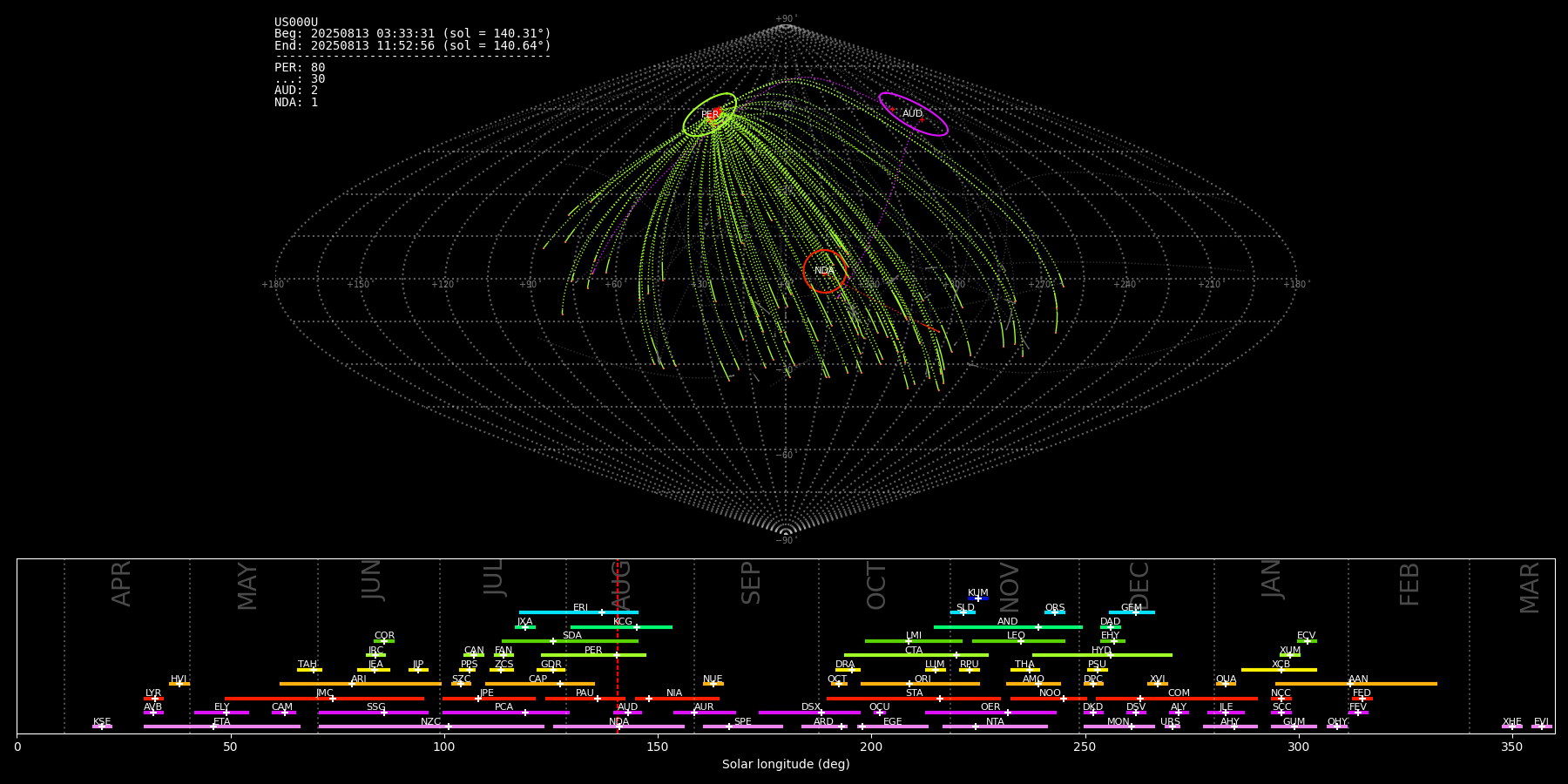Click the SEP month label in the timeline
Image resolution: width=1568 pixels, height=784 pixels.
pyautogui.click(x=751, y=583)
